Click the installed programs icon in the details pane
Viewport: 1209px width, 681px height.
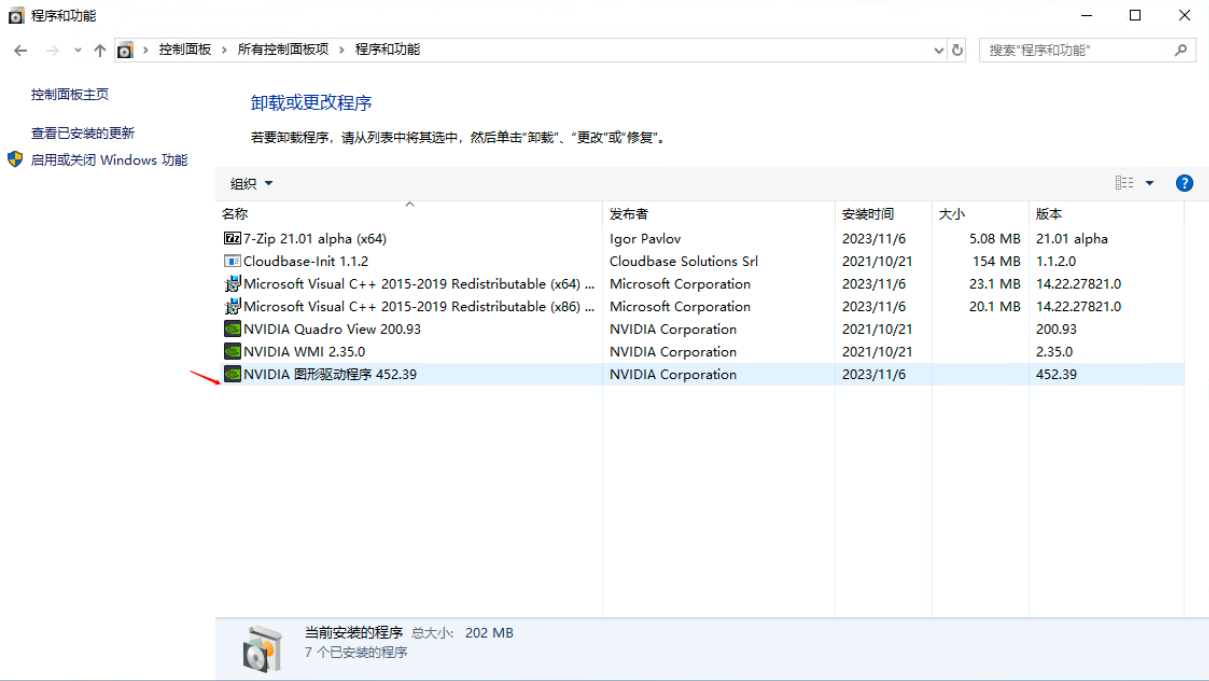tap(263, 648)
